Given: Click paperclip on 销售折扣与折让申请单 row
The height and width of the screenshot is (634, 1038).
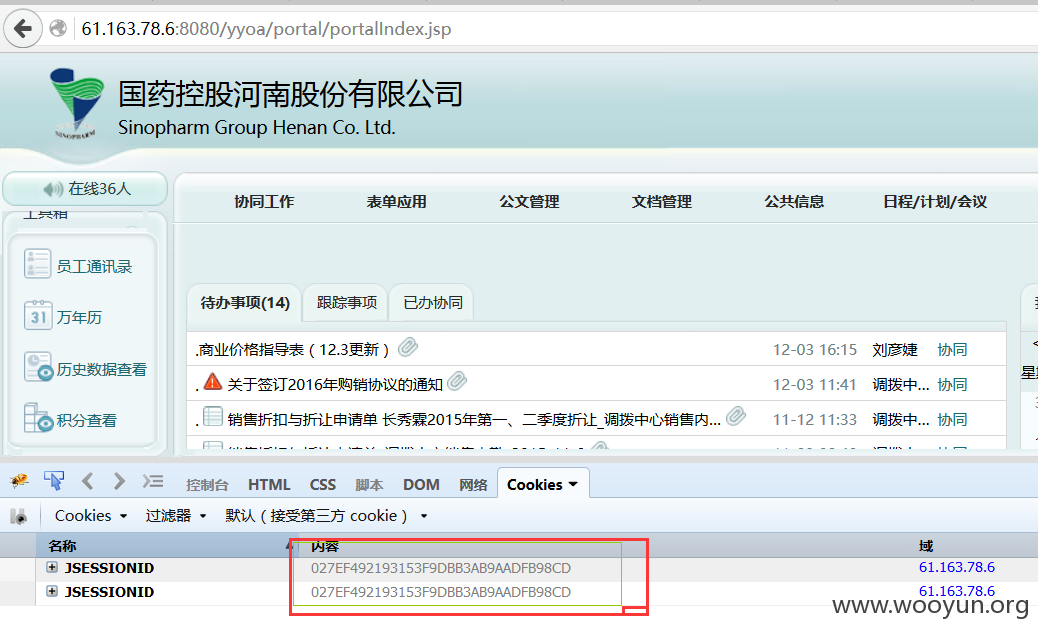Looking at the screenshot, I should pos(735,416).
